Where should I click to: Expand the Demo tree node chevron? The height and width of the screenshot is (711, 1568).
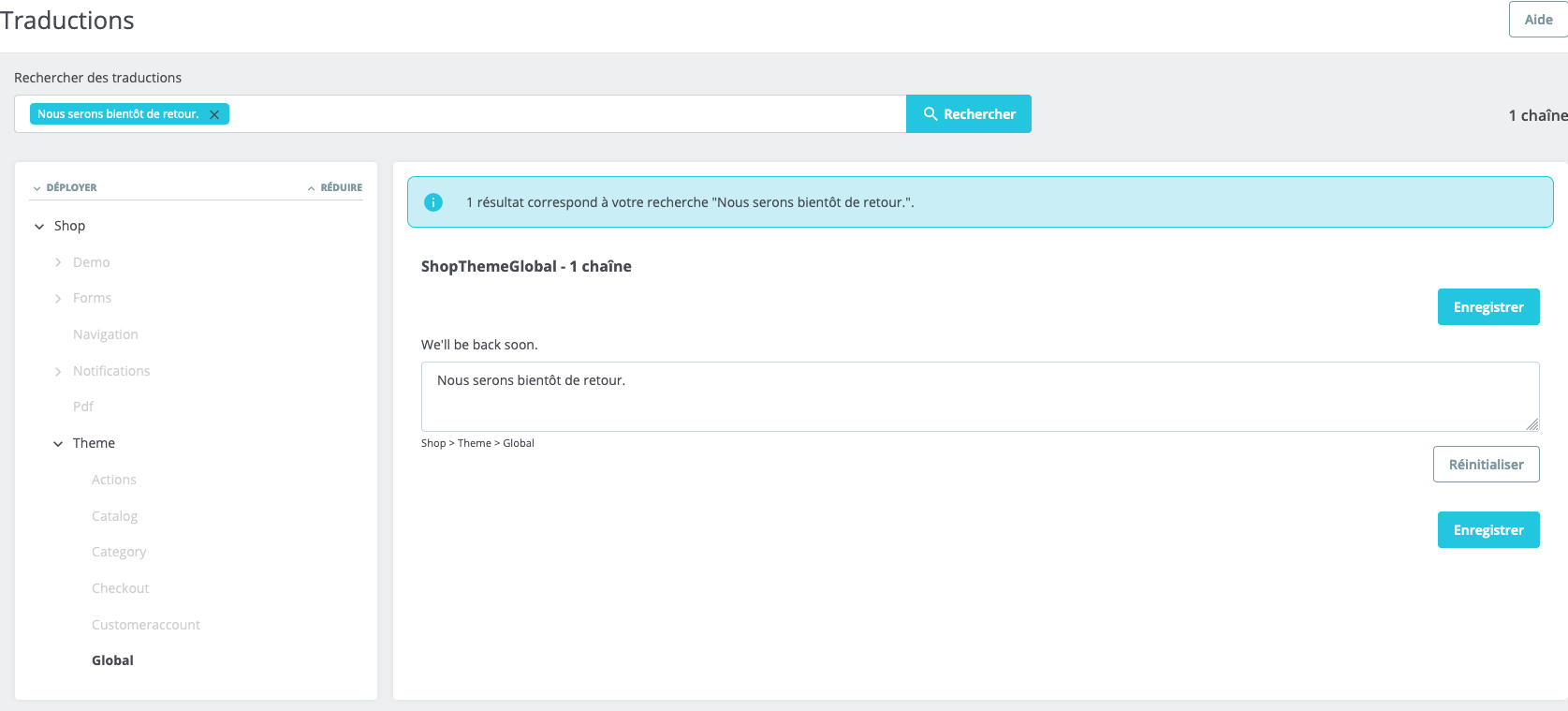58,262
